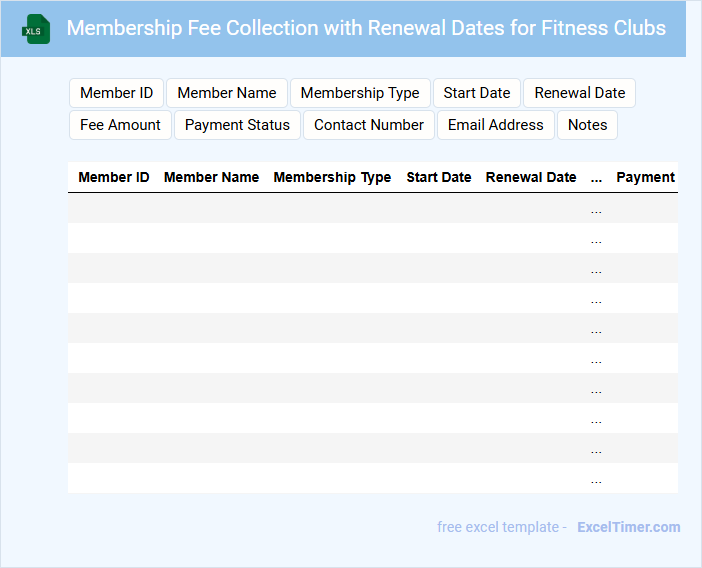Screen dimensions: 702x568
Task: Click the Membership Type column header
Action: 332,177
